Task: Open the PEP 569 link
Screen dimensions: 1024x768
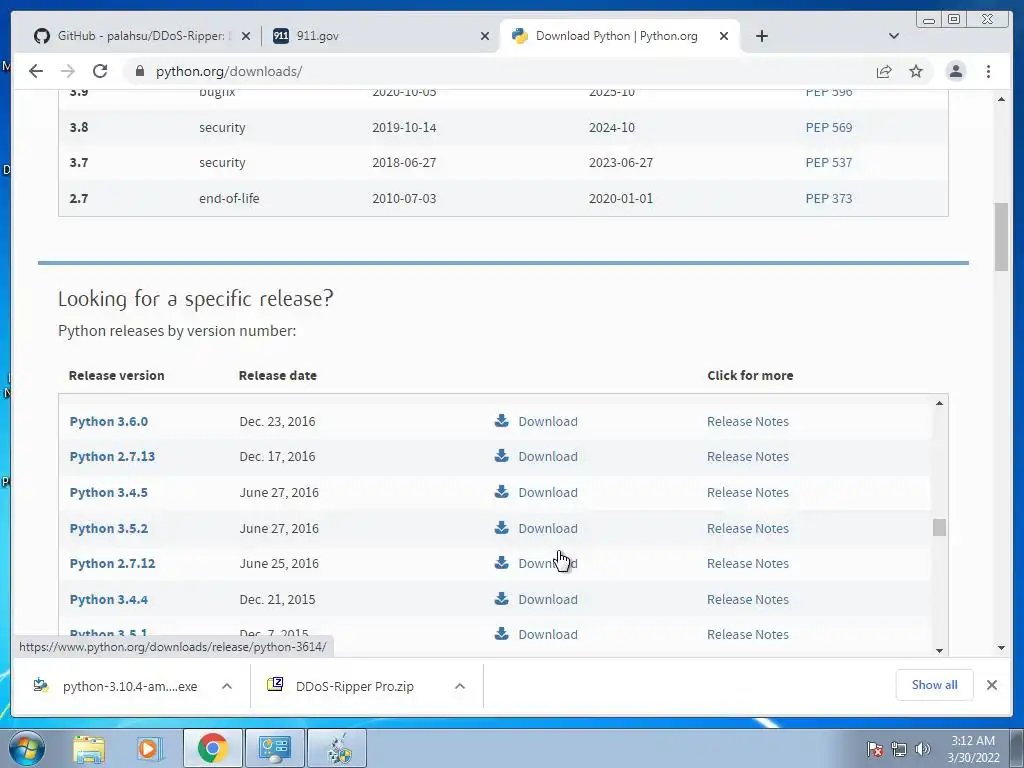Action: click(829, 127)
